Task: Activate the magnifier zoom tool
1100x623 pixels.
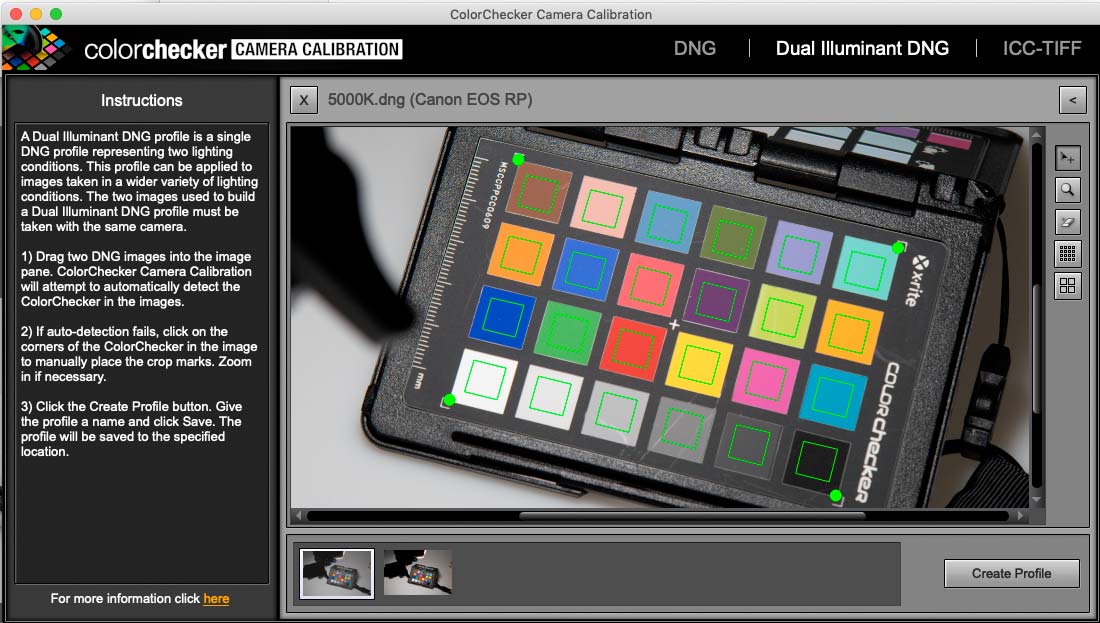Action: point(1068,190)
